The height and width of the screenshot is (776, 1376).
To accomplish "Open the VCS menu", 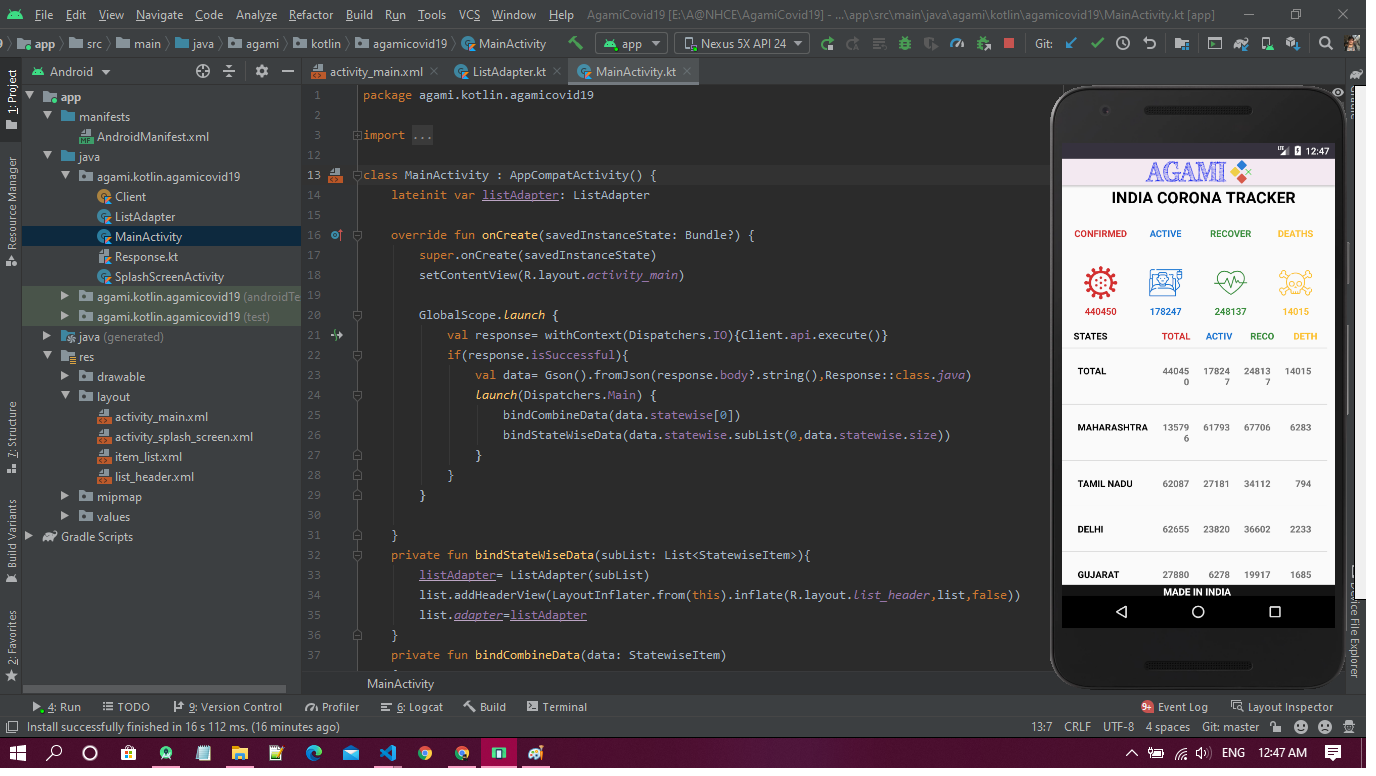I will (470, 15).
